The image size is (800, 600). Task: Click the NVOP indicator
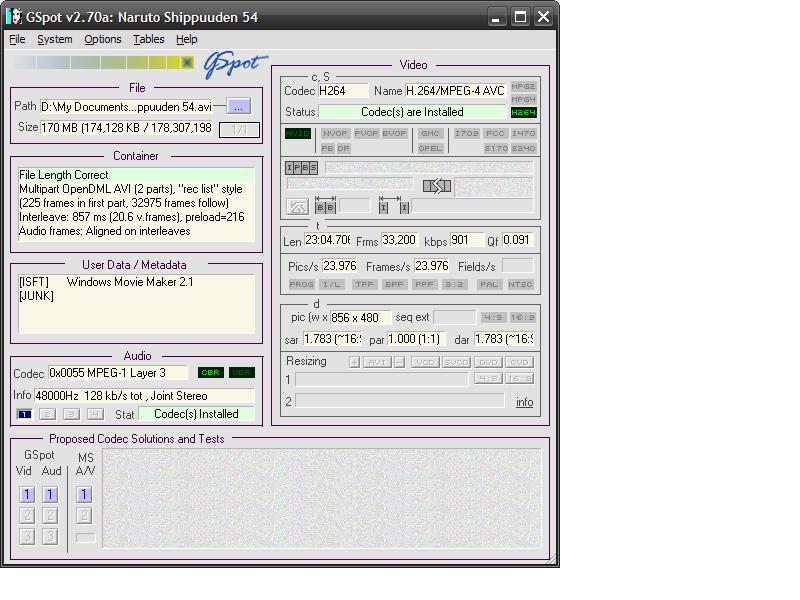(335, 133)
